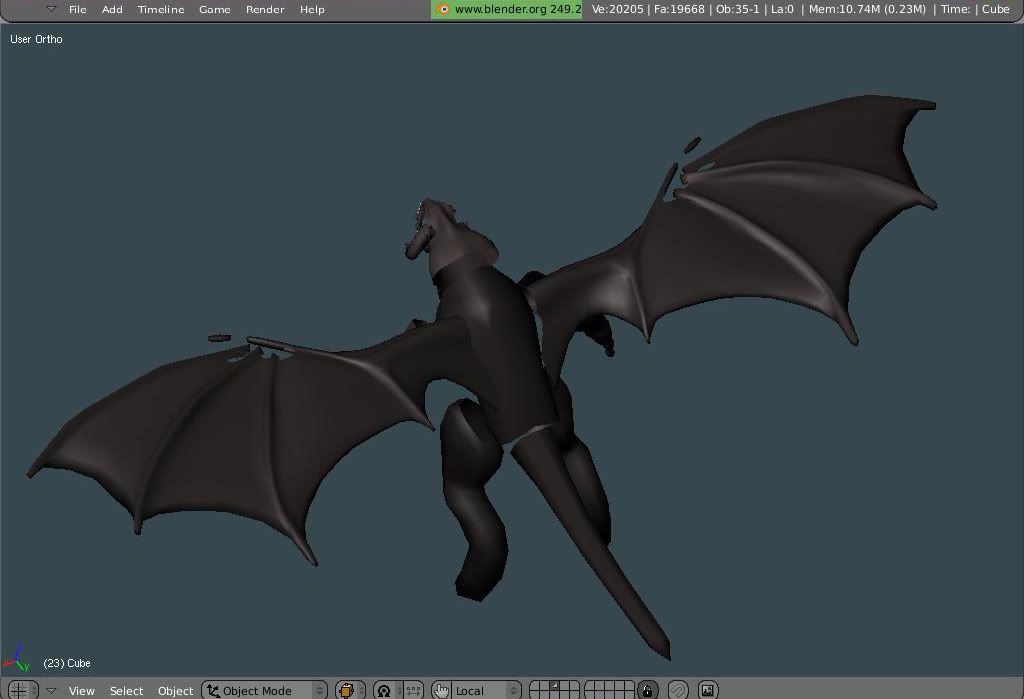Collapse the bottom header menus triangle

(51, 690)
